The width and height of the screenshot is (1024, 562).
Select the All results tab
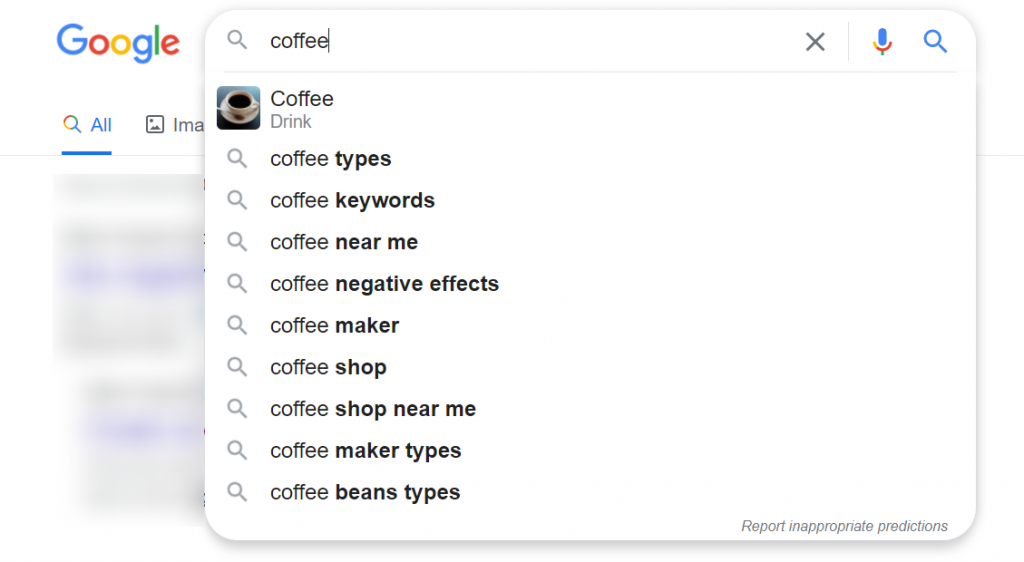click(87, 125)
